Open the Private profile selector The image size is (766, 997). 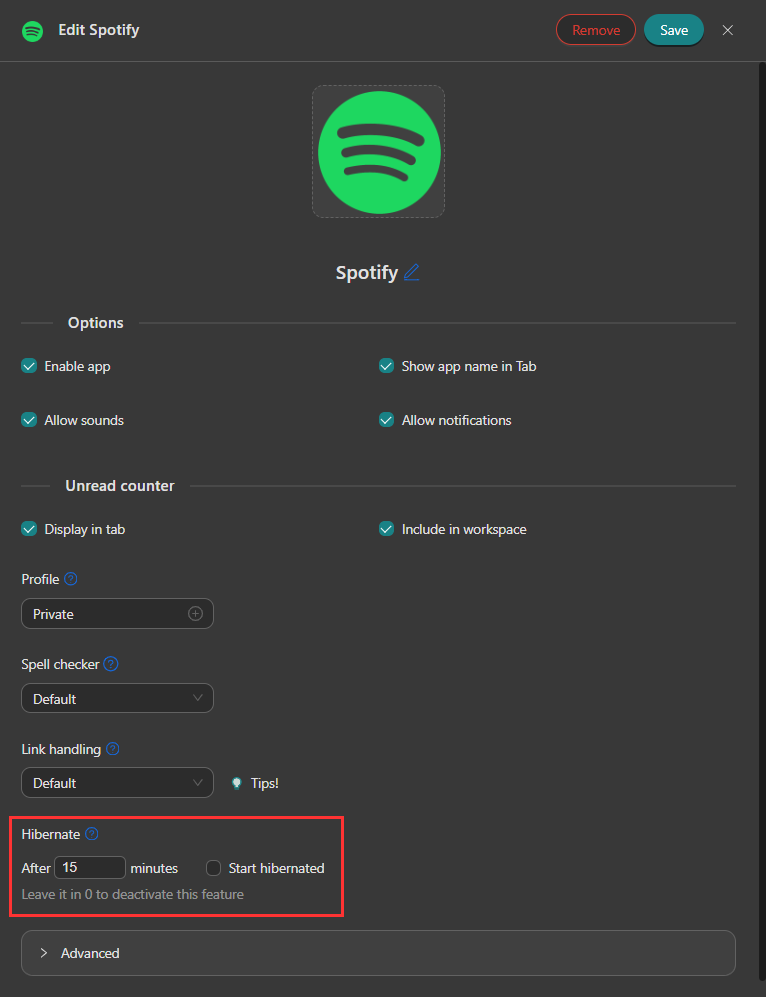[118, 614]
